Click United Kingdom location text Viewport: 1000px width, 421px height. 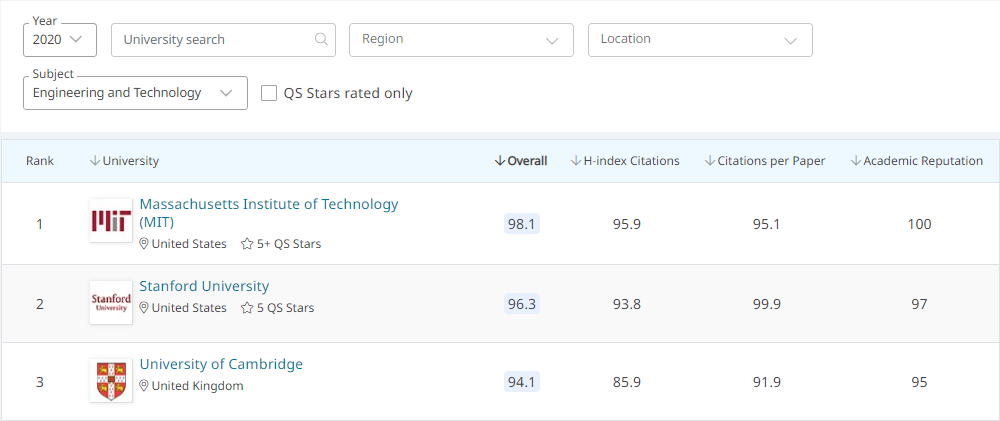(x=198, y=386)
